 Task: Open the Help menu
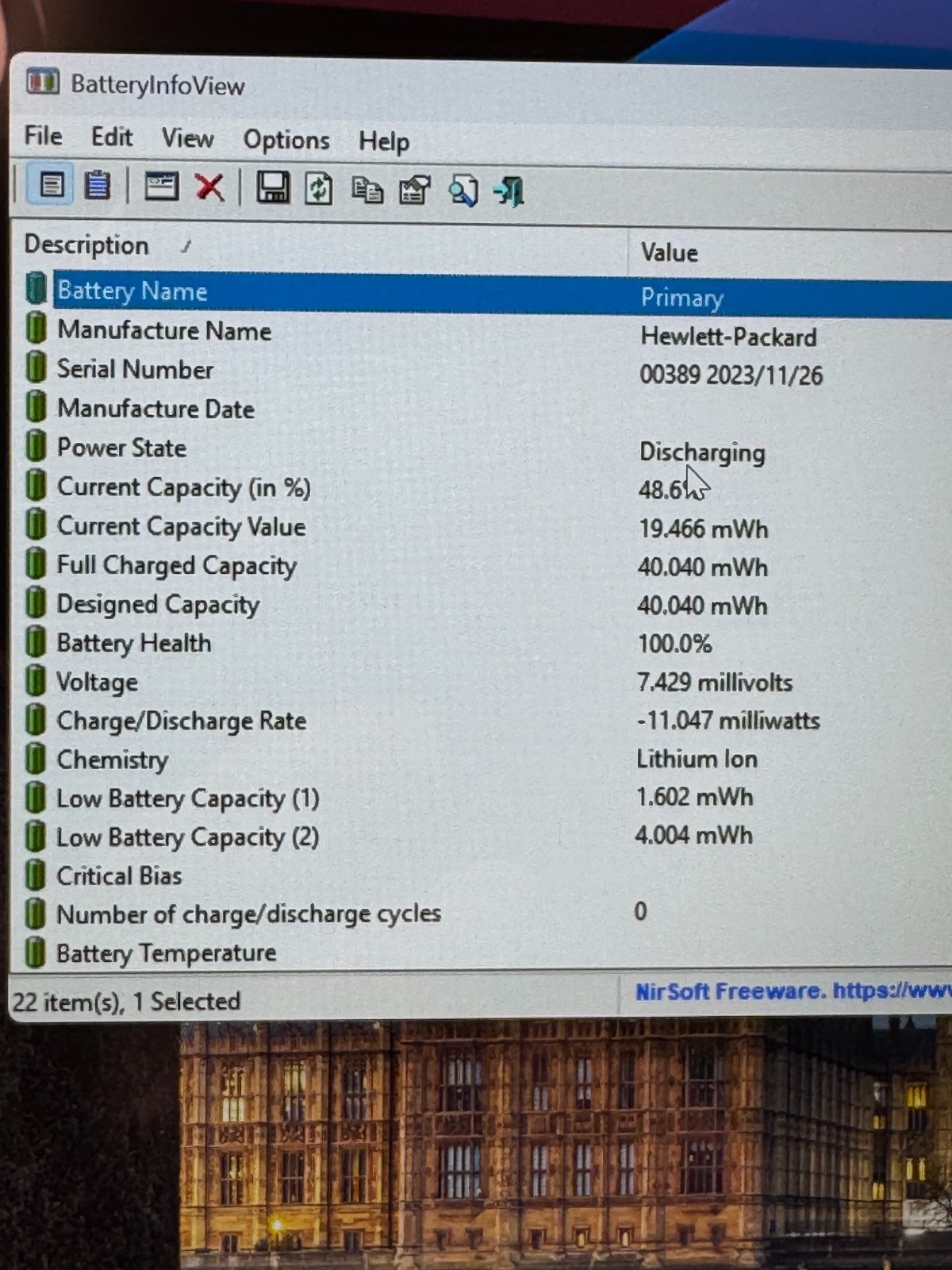click(384, 141)
